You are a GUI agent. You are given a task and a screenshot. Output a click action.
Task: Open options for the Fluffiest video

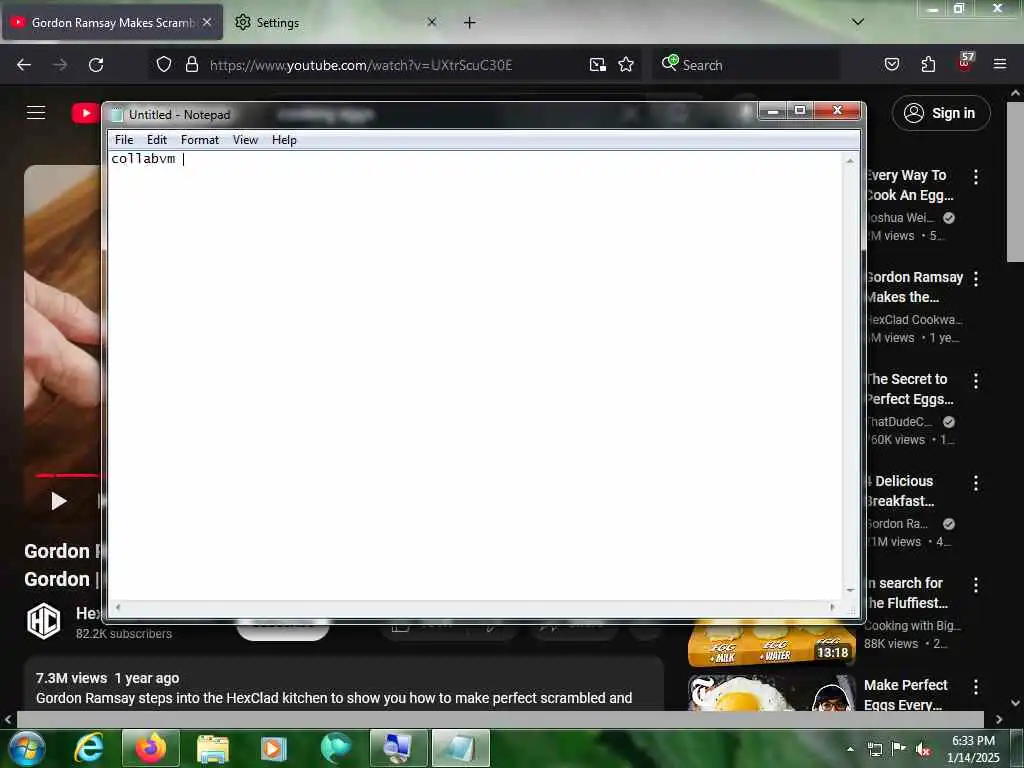pyautogui.click(x=976, y=584)
